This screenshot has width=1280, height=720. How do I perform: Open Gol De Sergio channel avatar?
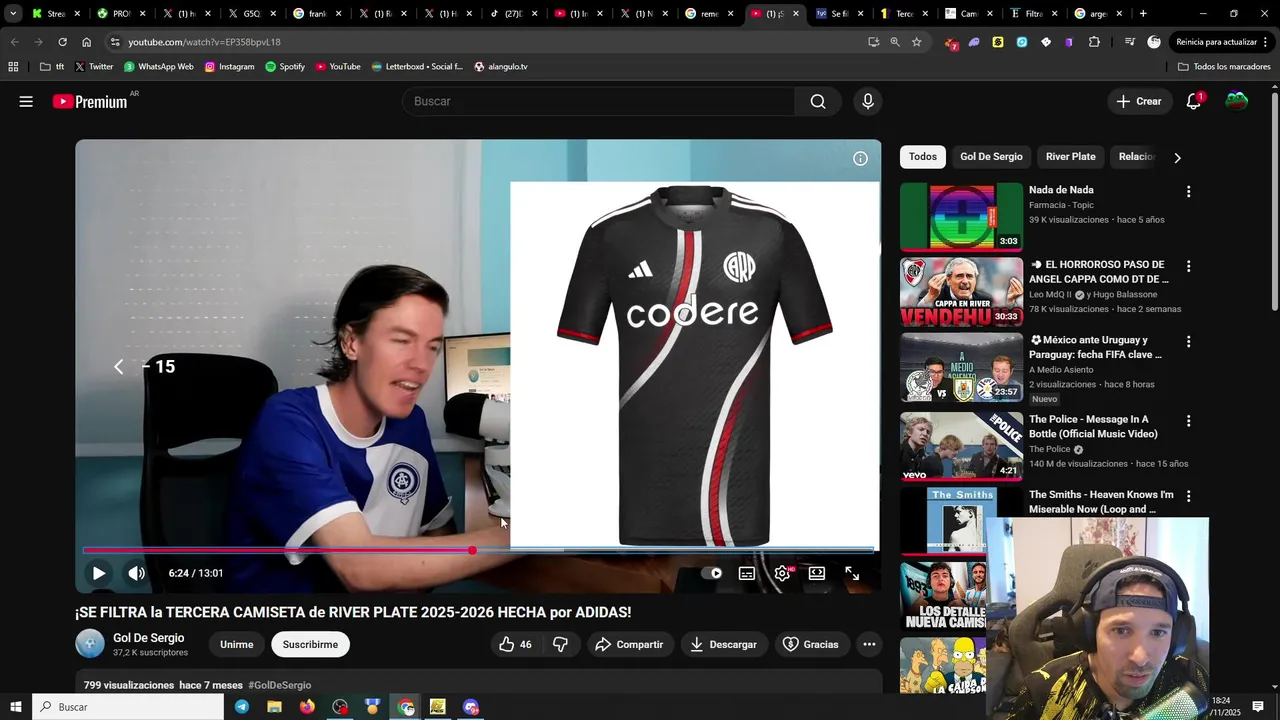pos(90,644)
